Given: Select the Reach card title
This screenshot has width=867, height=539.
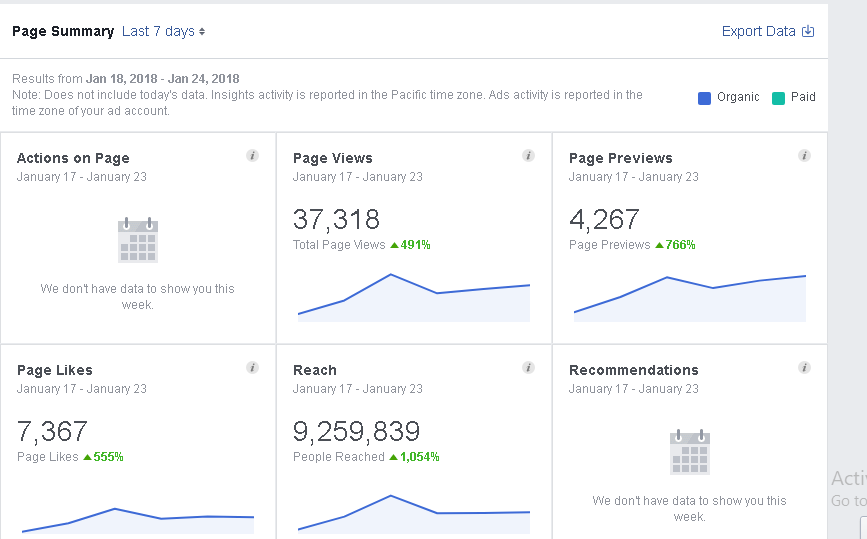Looking at the screenshot, I should tap(315, 370).
